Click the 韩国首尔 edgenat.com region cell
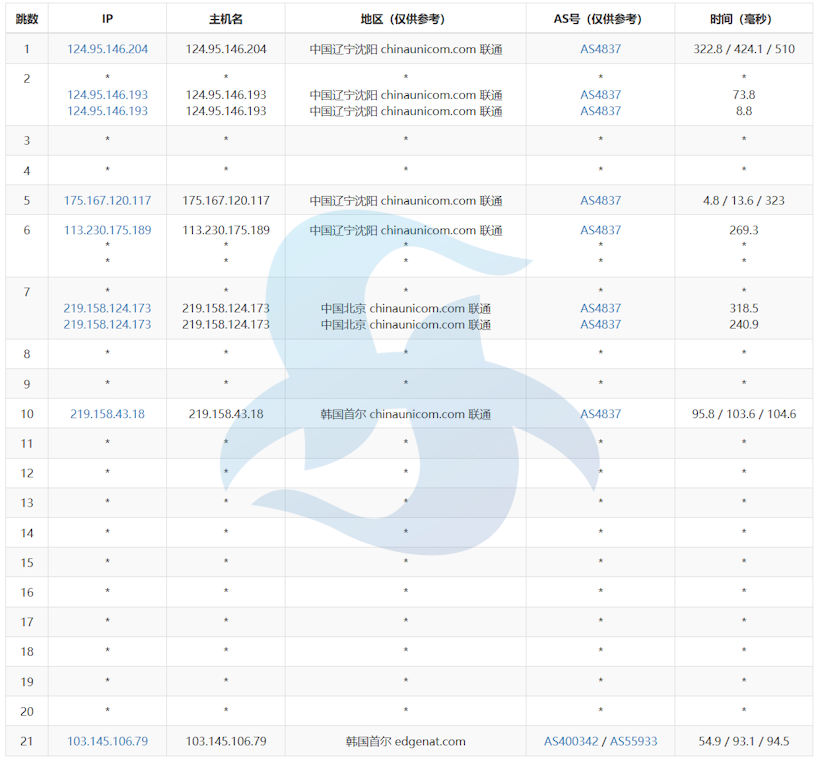The image size is (820, 763). pyautogui.click(x=405, y=742)
